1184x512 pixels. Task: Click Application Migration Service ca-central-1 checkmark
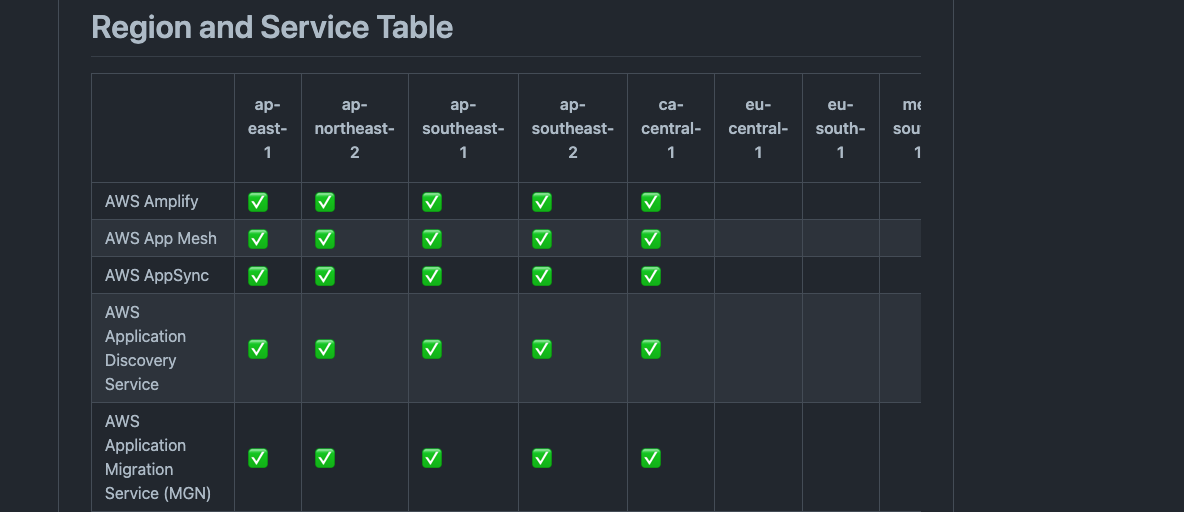pos(651,458)
